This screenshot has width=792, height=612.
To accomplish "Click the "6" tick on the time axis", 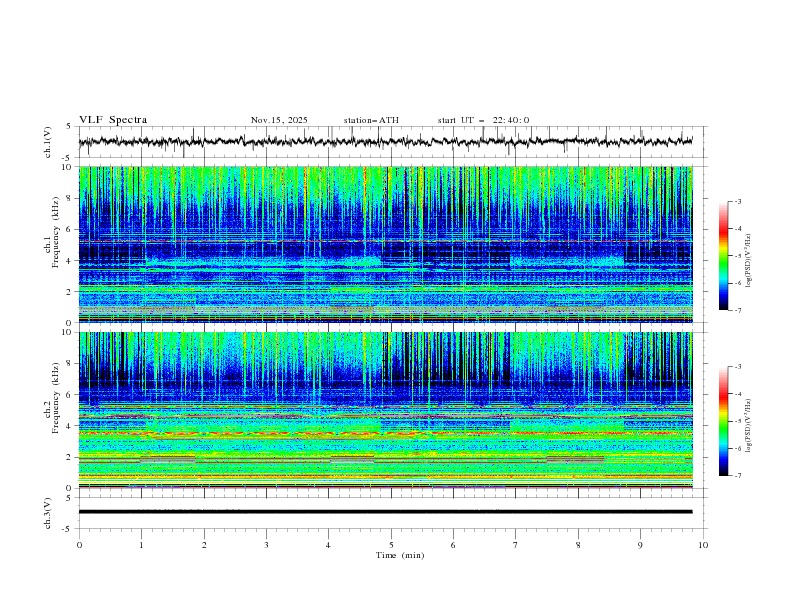I will point(453,545).
